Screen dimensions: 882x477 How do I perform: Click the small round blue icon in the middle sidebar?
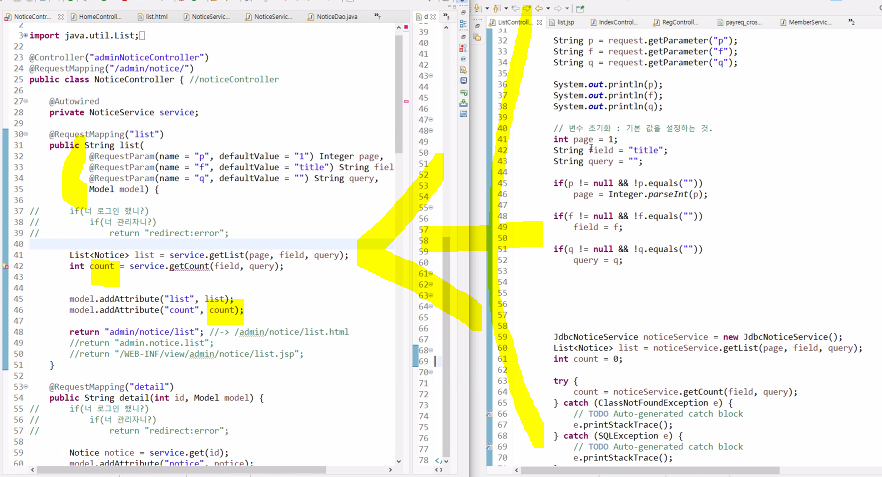464,58
